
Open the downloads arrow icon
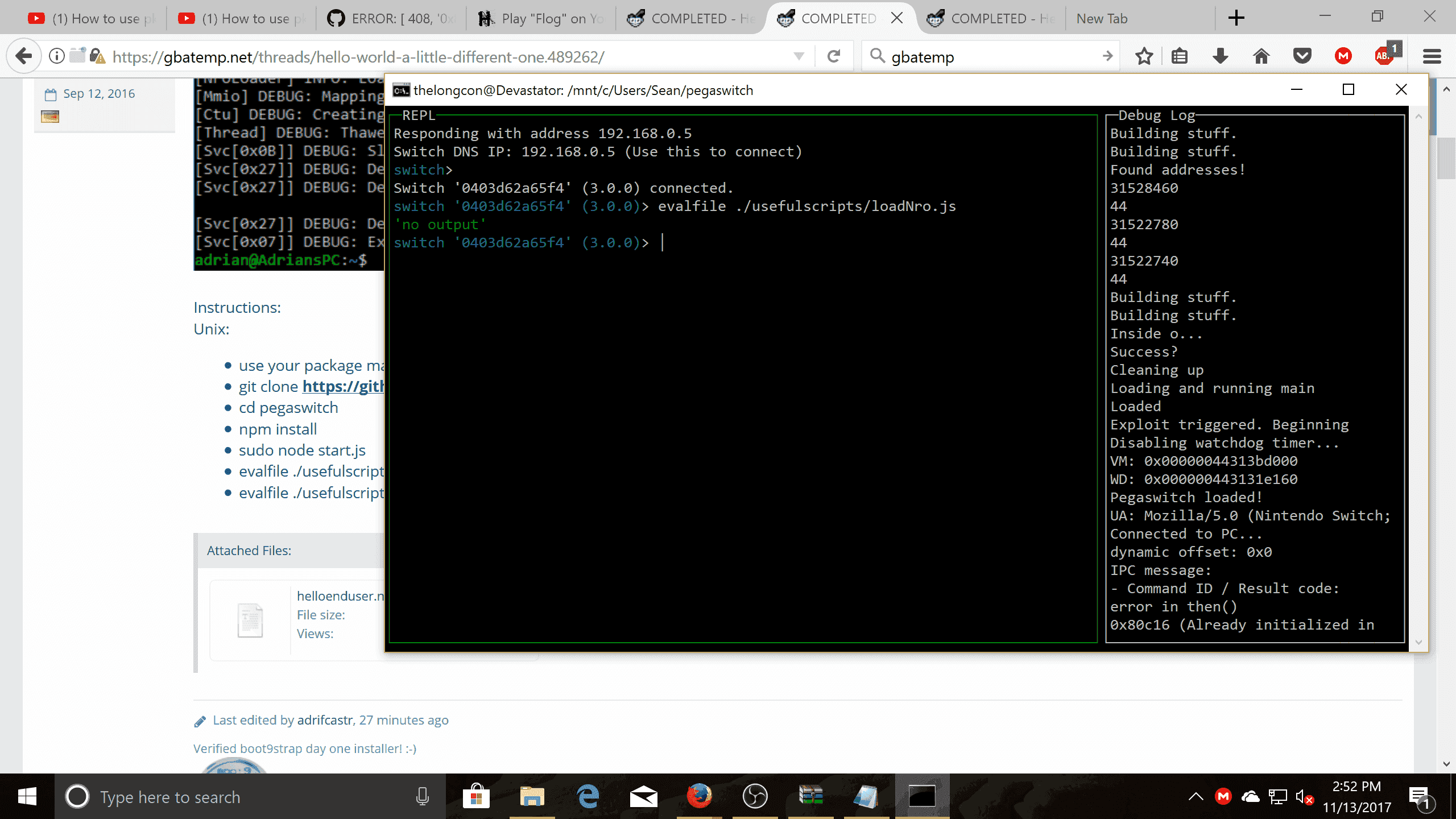click(x=1221, y=56)
